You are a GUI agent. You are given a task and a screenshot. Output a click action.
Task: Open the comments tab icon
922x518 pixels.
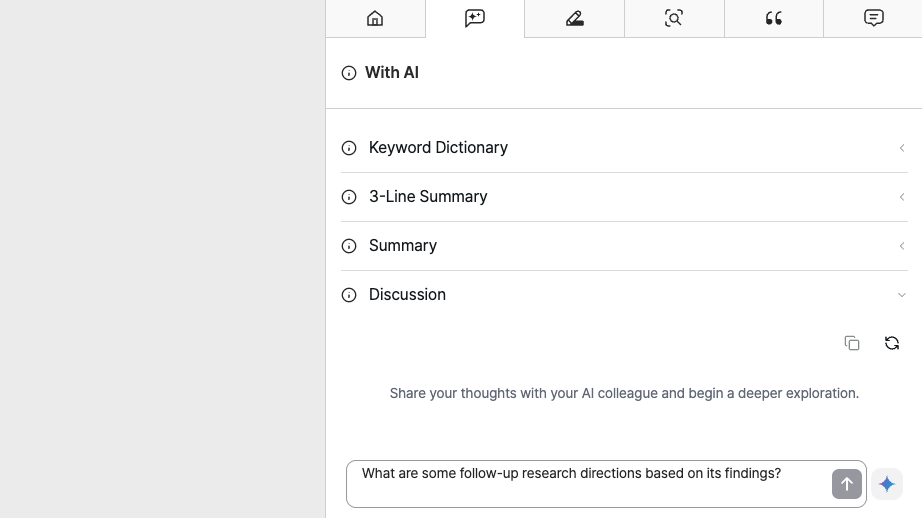(874, 18)
